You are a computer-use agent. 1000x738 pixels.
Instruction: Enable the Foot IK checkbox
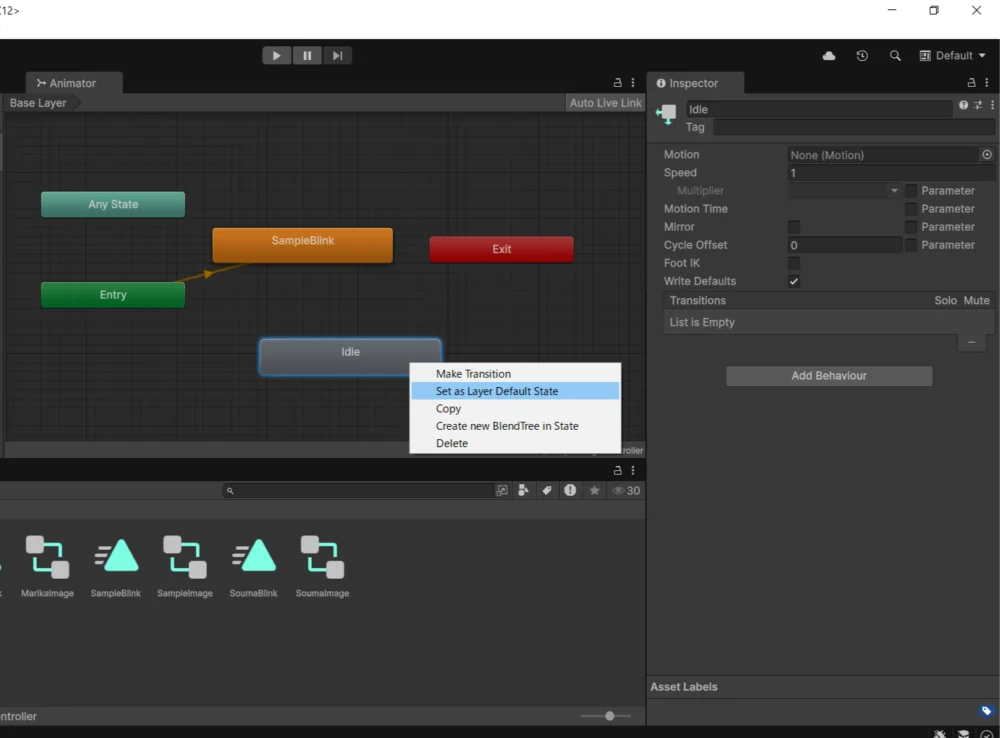[794, 263]
